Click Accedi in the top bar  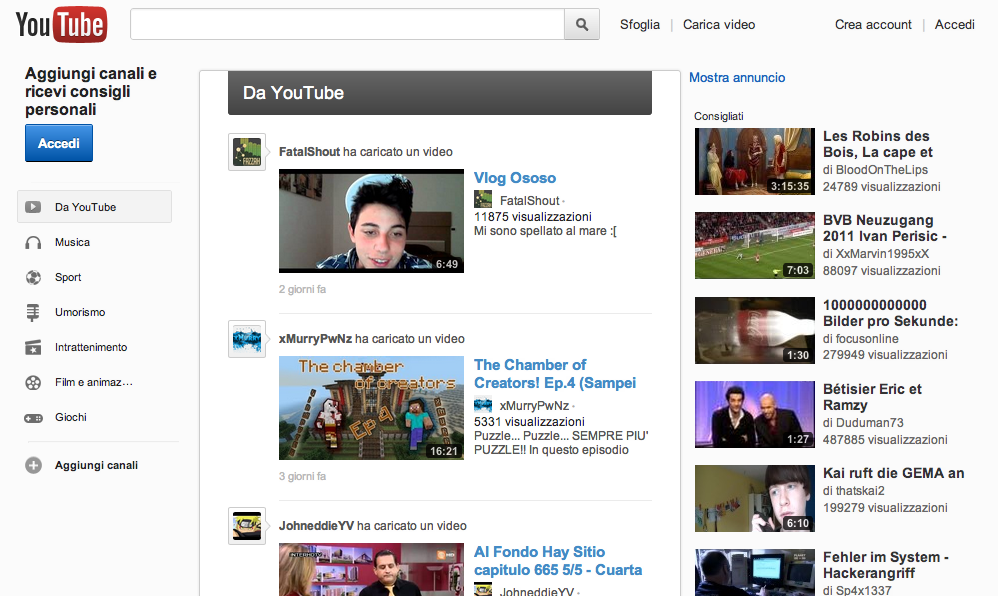[x=954, y=24]
